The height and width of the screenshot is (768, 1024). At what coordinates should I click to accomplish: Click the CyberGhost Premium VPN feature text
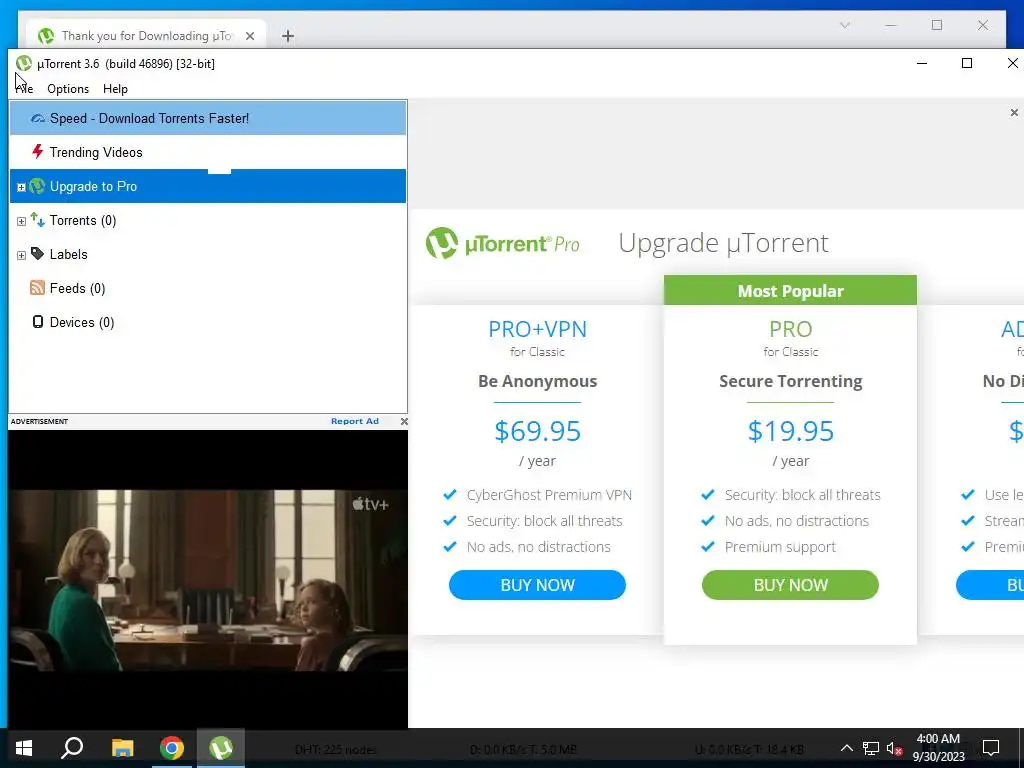point(549,495)
